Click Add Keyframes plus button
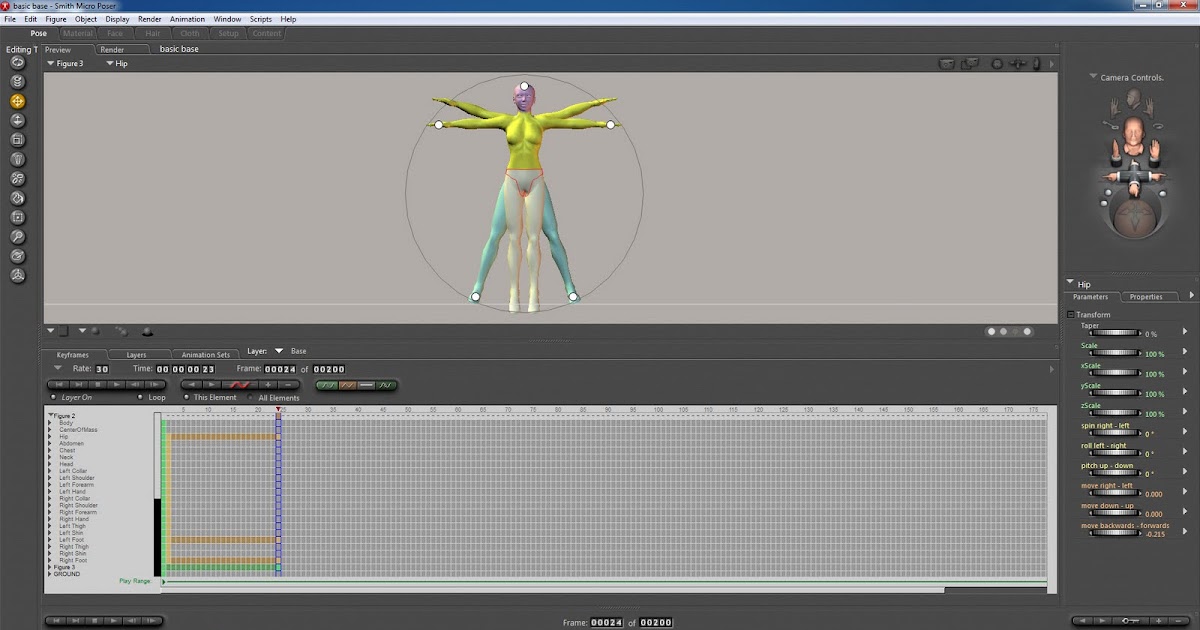This screenshot has width=1200, height=630. (x=268, y=384)
